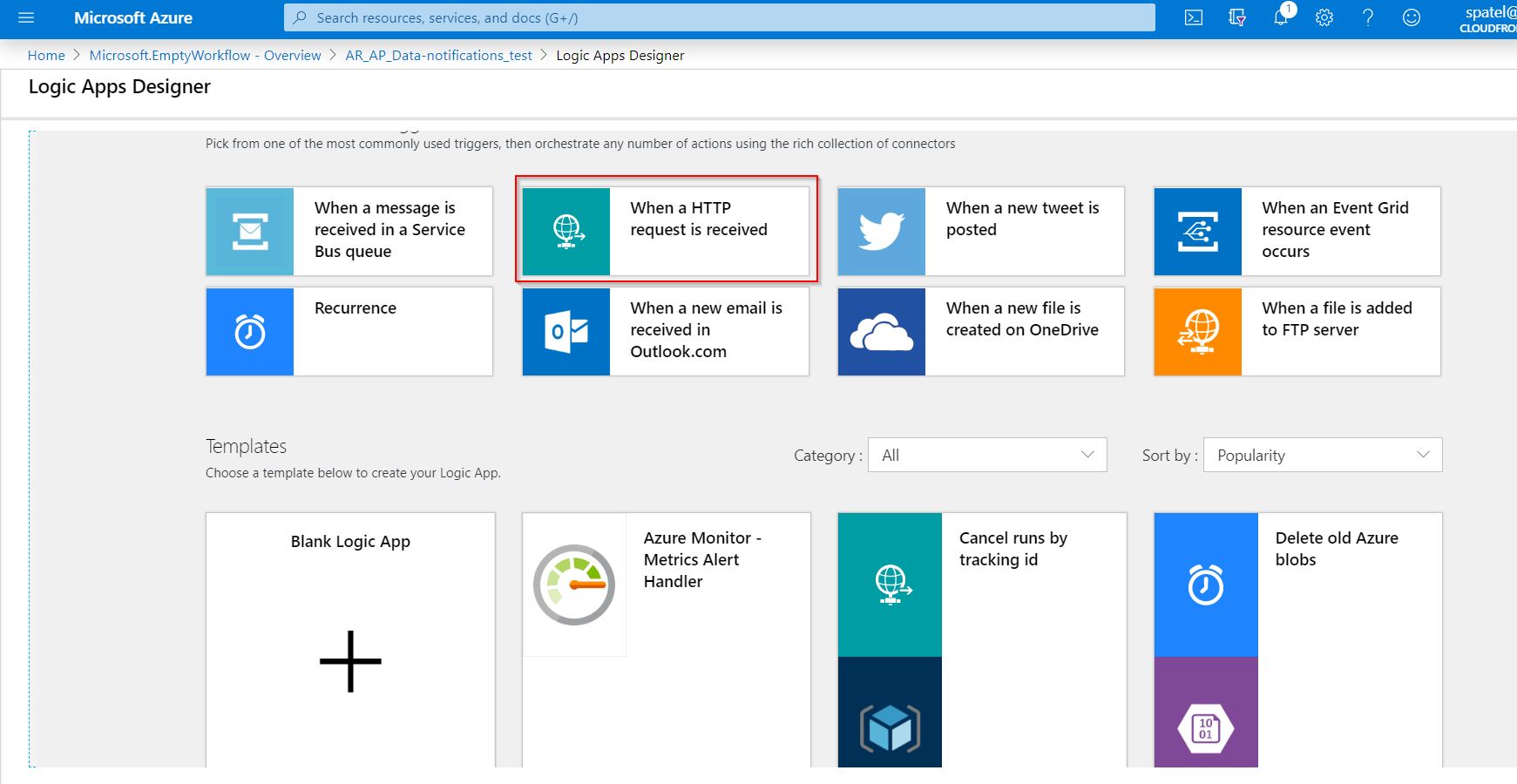Image resolution: width=1517 pixels, height=784 pixels.
Task: Open the Category dropdown set to All
Action: (x=987, y=455)
